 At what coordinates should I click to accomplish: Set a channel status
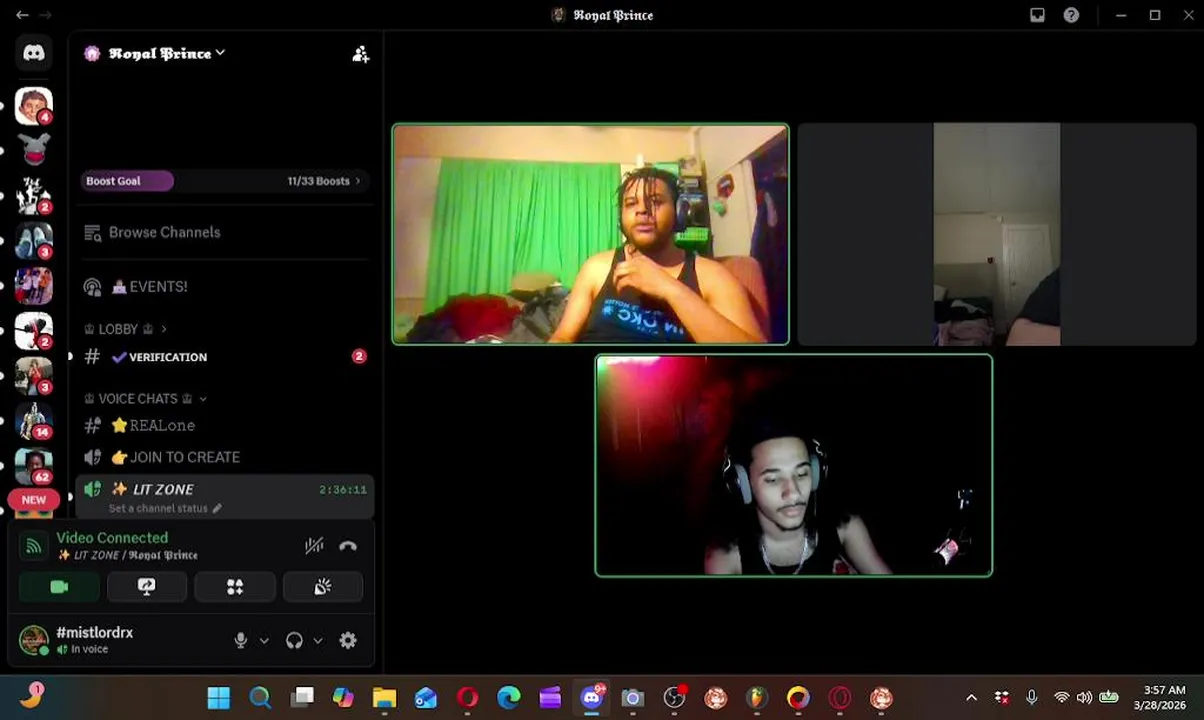165,508
